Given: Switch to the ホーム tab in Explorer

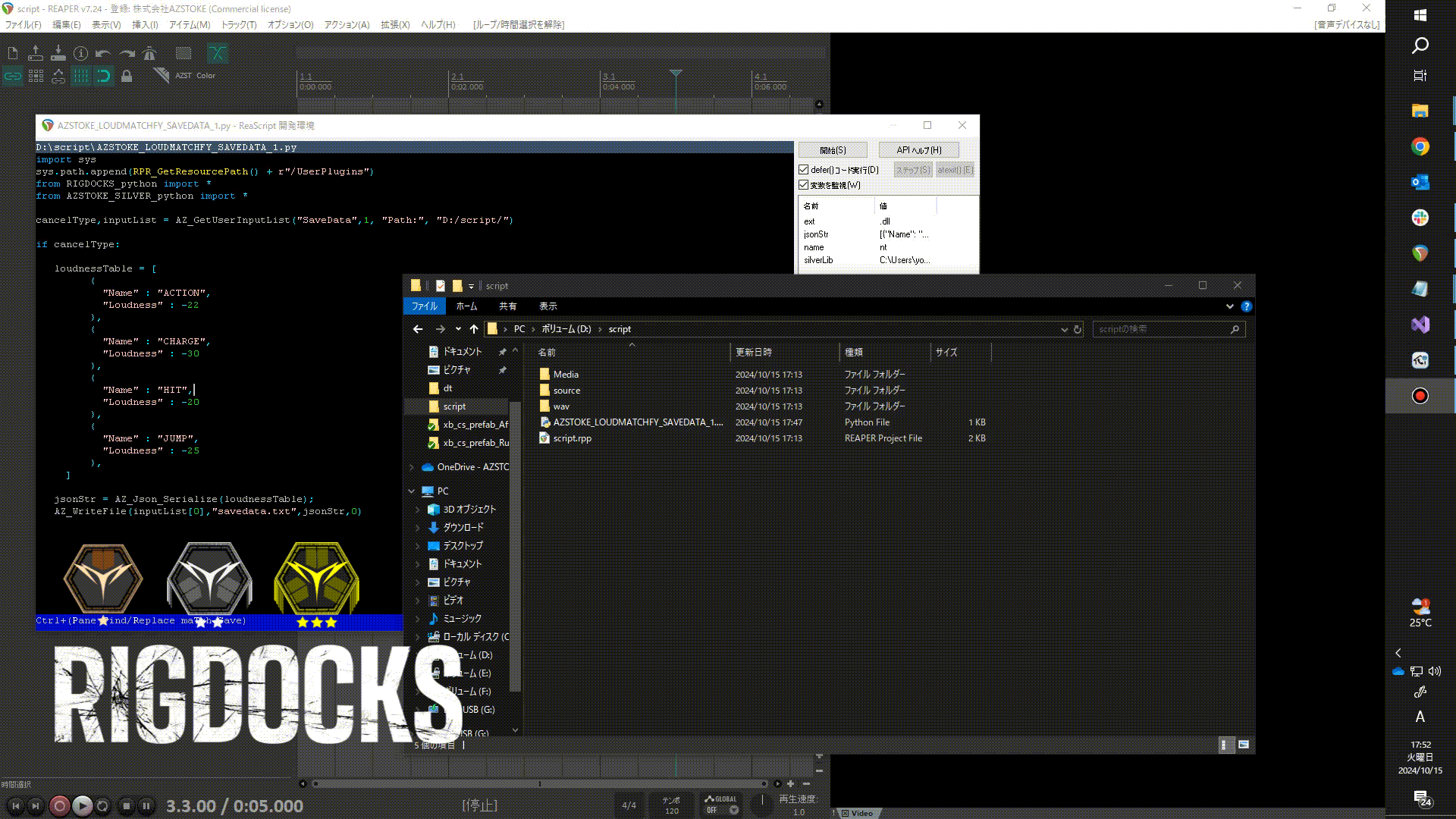Looking at the screenshot, I should pos(466,306).
